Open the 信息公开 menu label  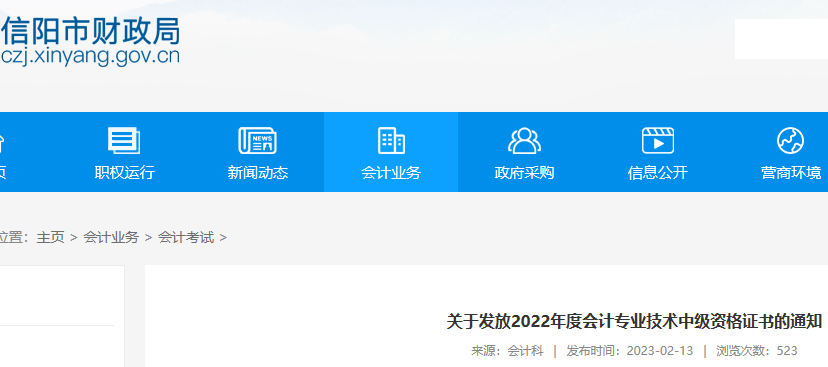point(658,173)
